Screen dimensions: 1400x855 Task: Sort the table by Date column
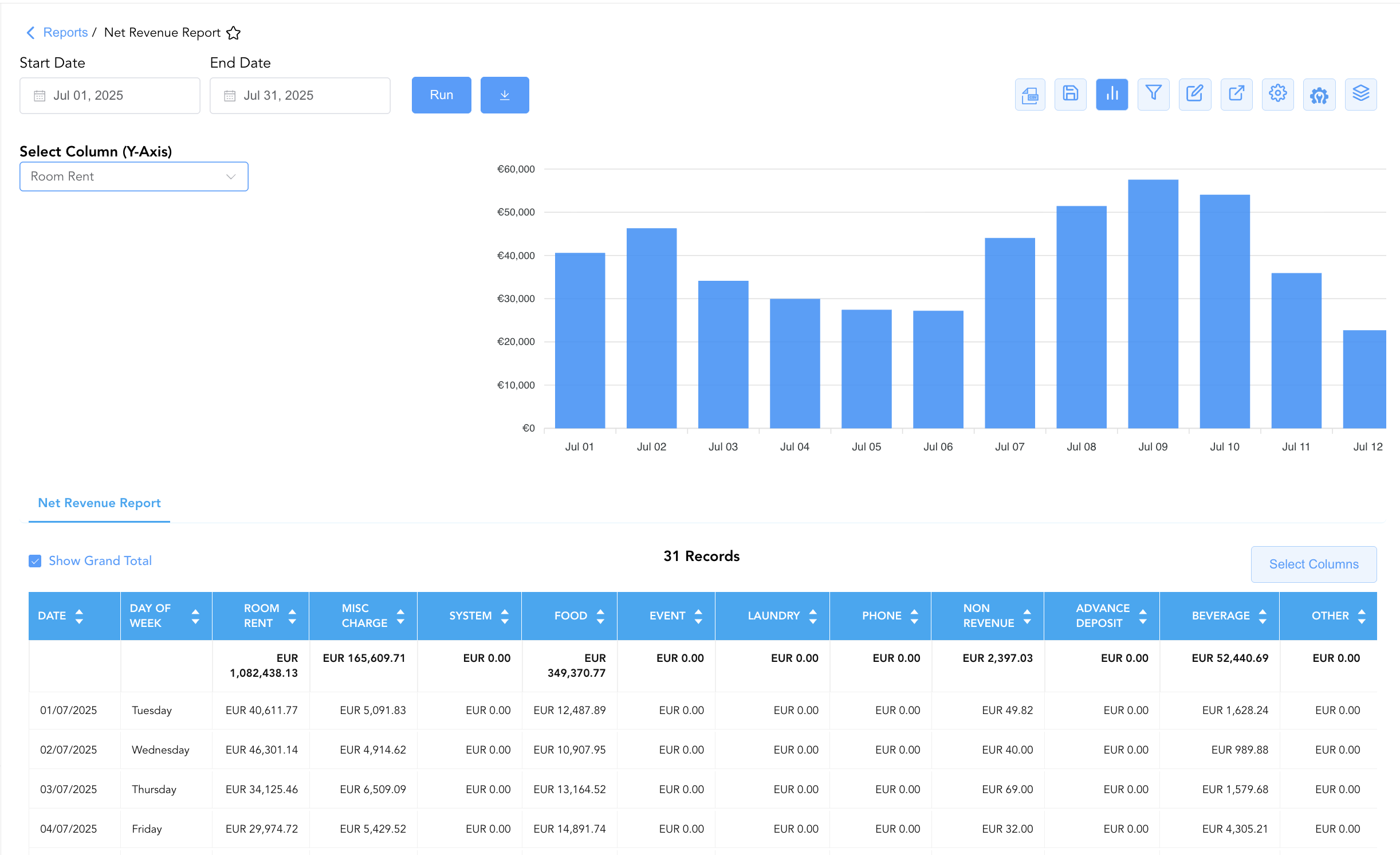(x=79, y=616)
